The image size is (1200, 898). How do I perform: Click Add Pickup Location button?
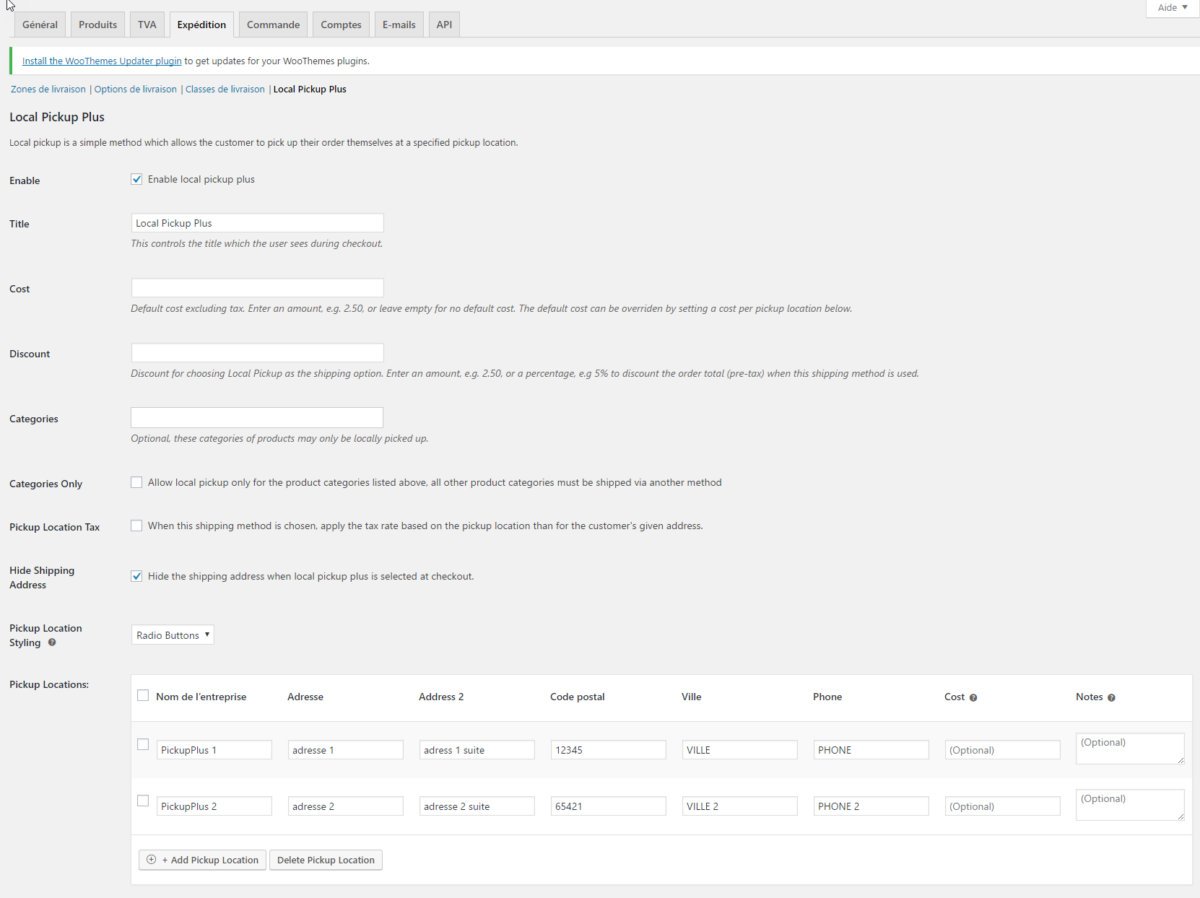(202, 860)
